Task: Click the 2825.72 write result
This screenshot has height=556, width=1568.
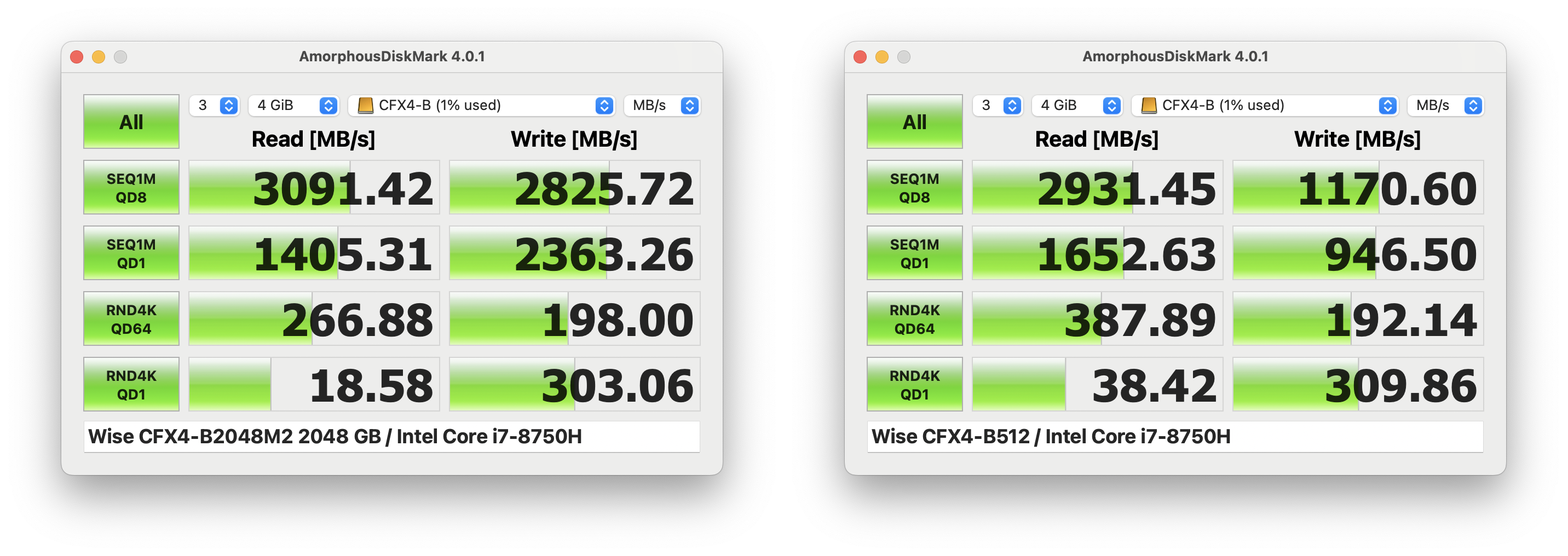Action: (x=575, y=187)
